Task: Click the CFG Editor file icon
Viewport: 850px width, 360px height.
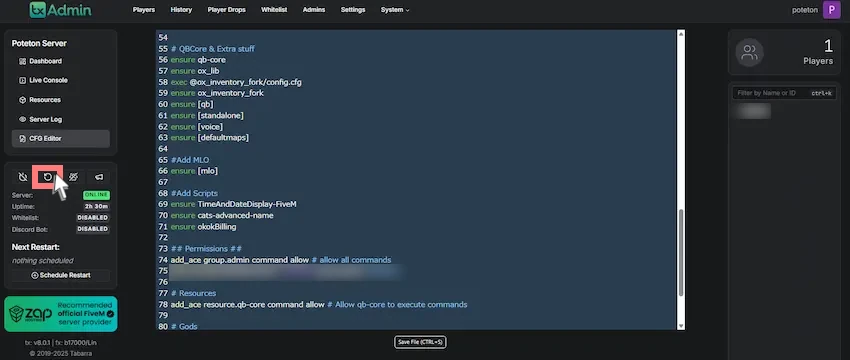Action: 22,139
